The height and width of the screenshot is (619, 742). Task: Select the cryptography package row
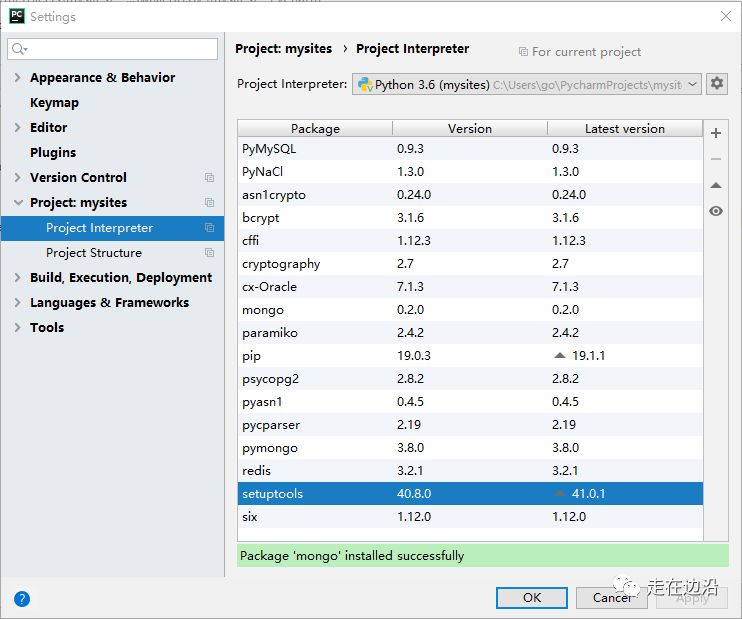click(470, 264)
